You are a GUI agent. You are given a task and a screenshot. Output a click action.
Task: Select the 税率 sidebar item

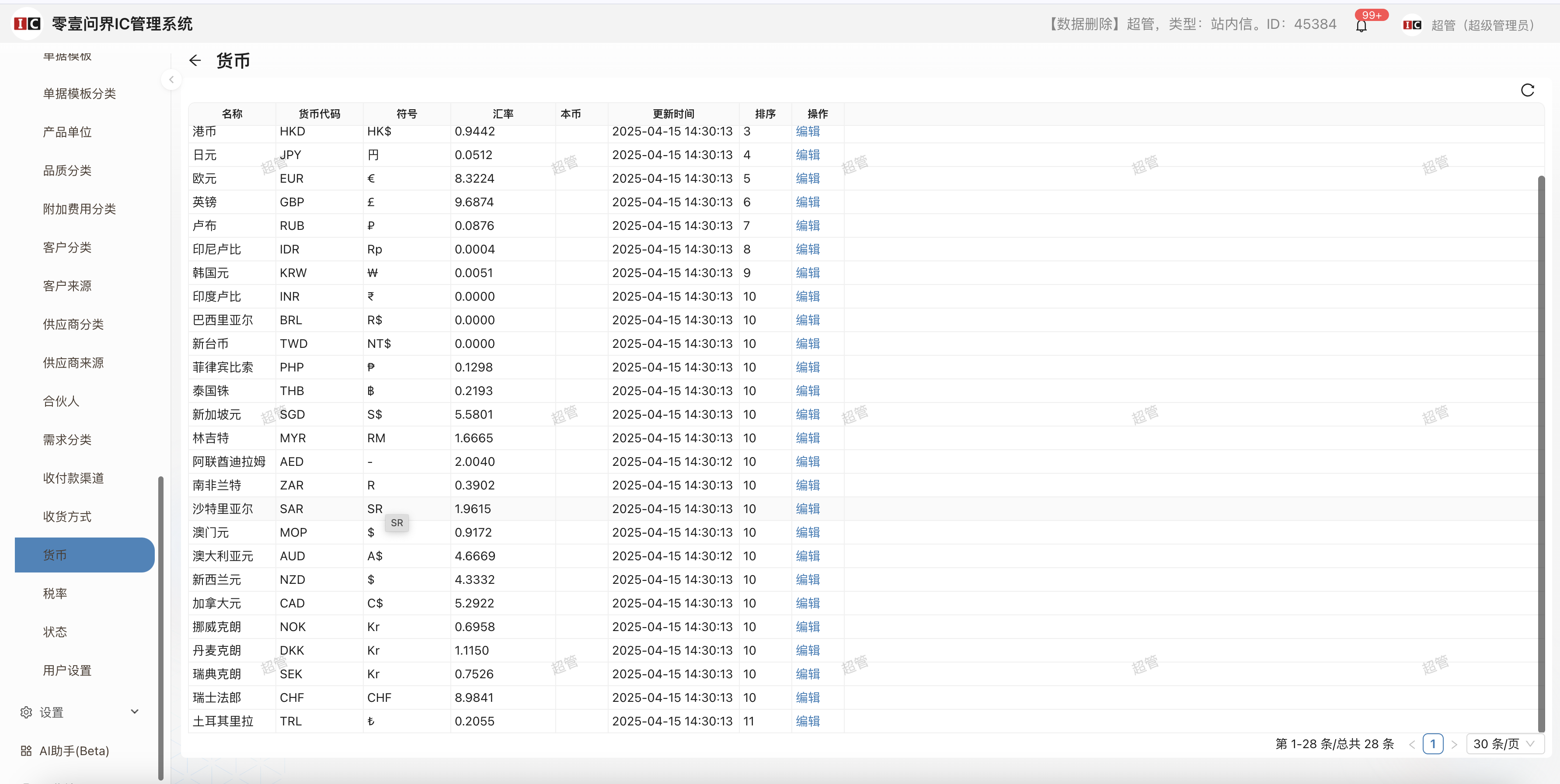(55, 593)
